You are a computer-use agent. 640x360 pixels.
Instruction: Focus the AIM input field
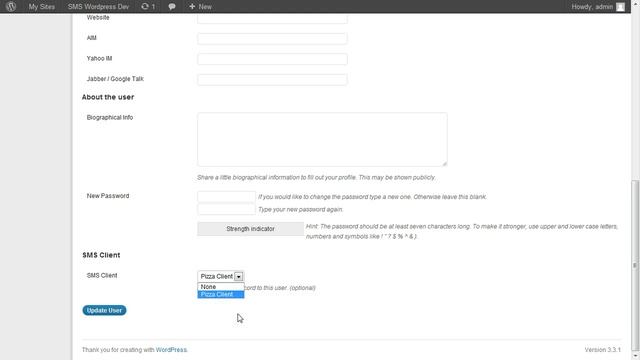(x=272, y=38)
